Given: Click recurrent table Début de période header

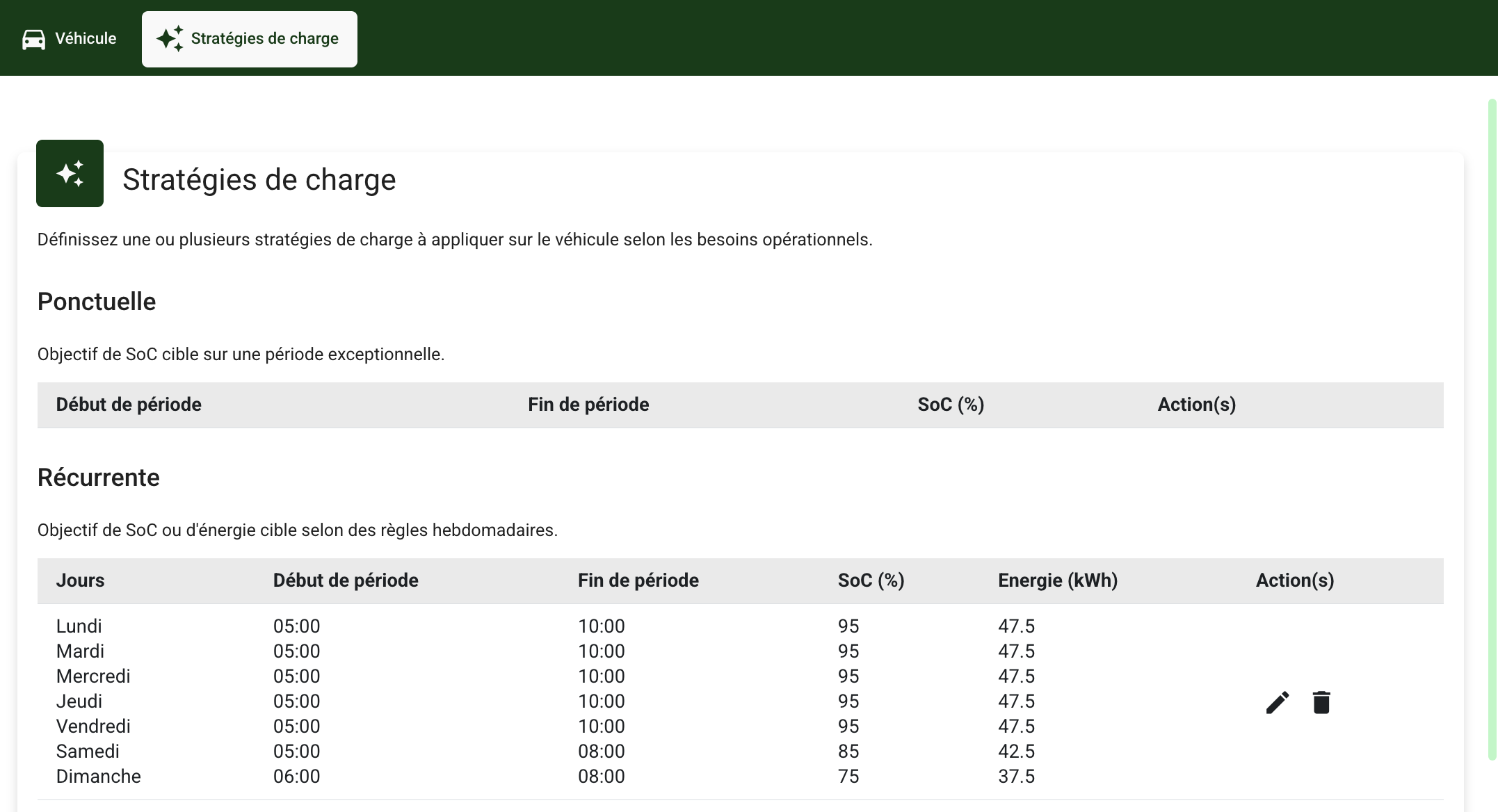Looking at the screenshot, I should click(346, 580).
